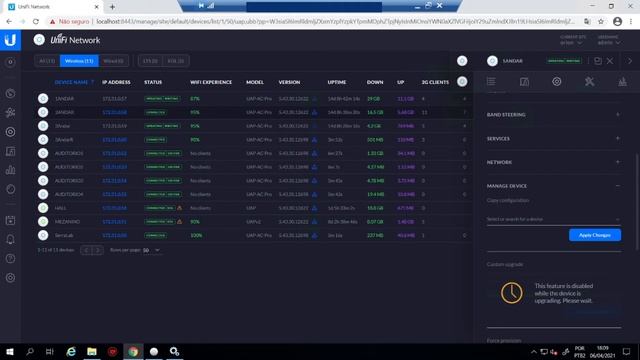Bookmark this page with the star icon
The image size is (640, 360).
coord(601,21)
